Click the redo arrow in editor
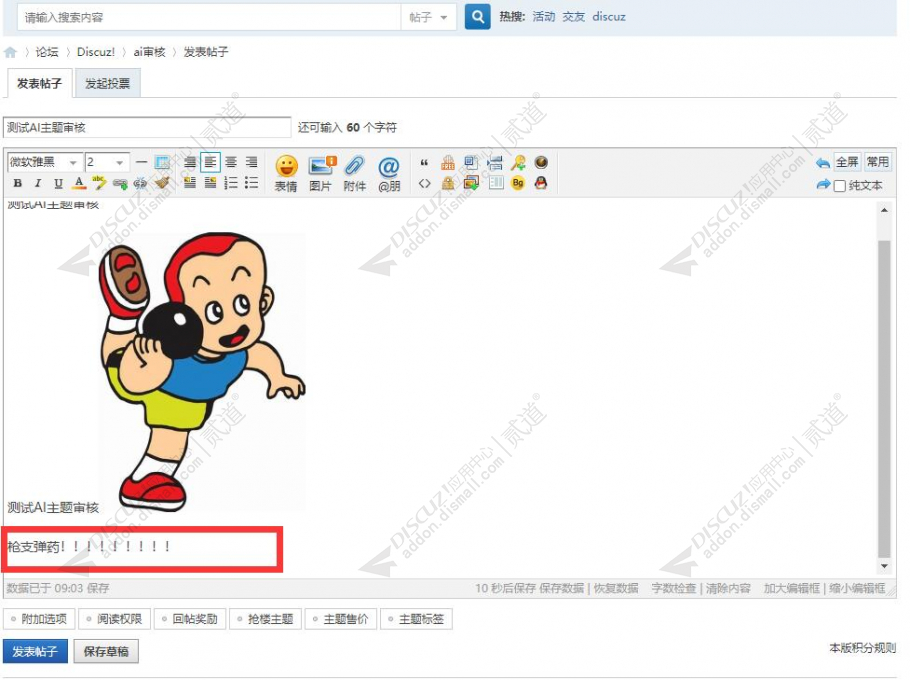Image resolution: width=910 pixels, height=680 pixels. tap(822, 185)
